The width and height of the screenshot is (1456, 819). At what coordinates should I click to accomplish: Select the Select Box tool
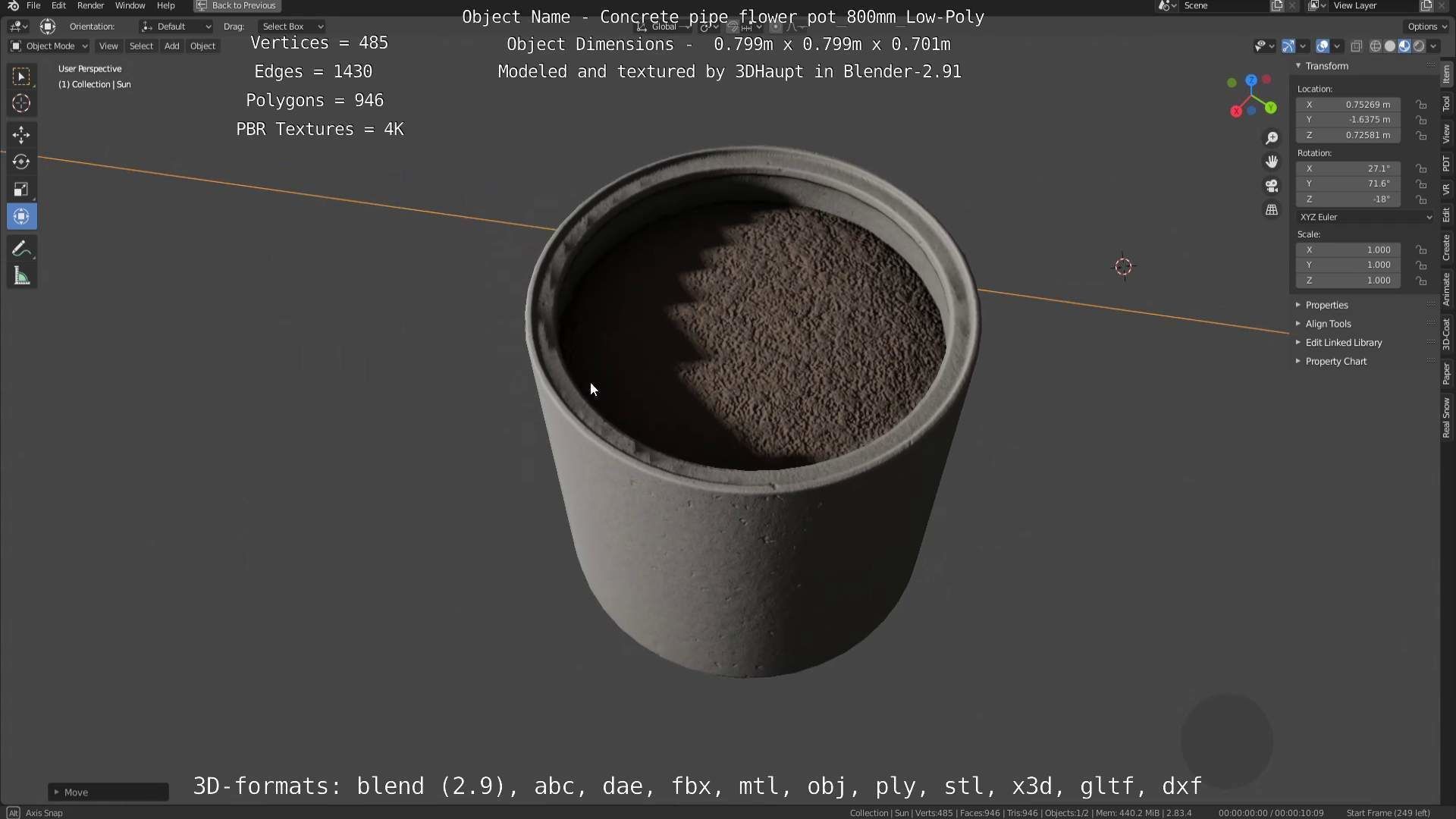click(21, 76)
